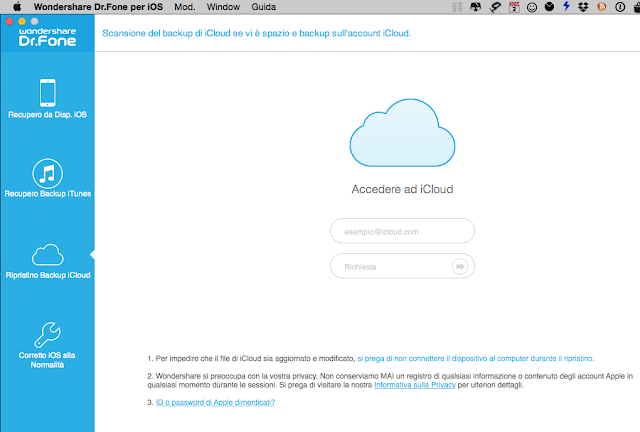Open the Apple menu
The height and width of the screenshot is (432, 640).
click(17, 7)
